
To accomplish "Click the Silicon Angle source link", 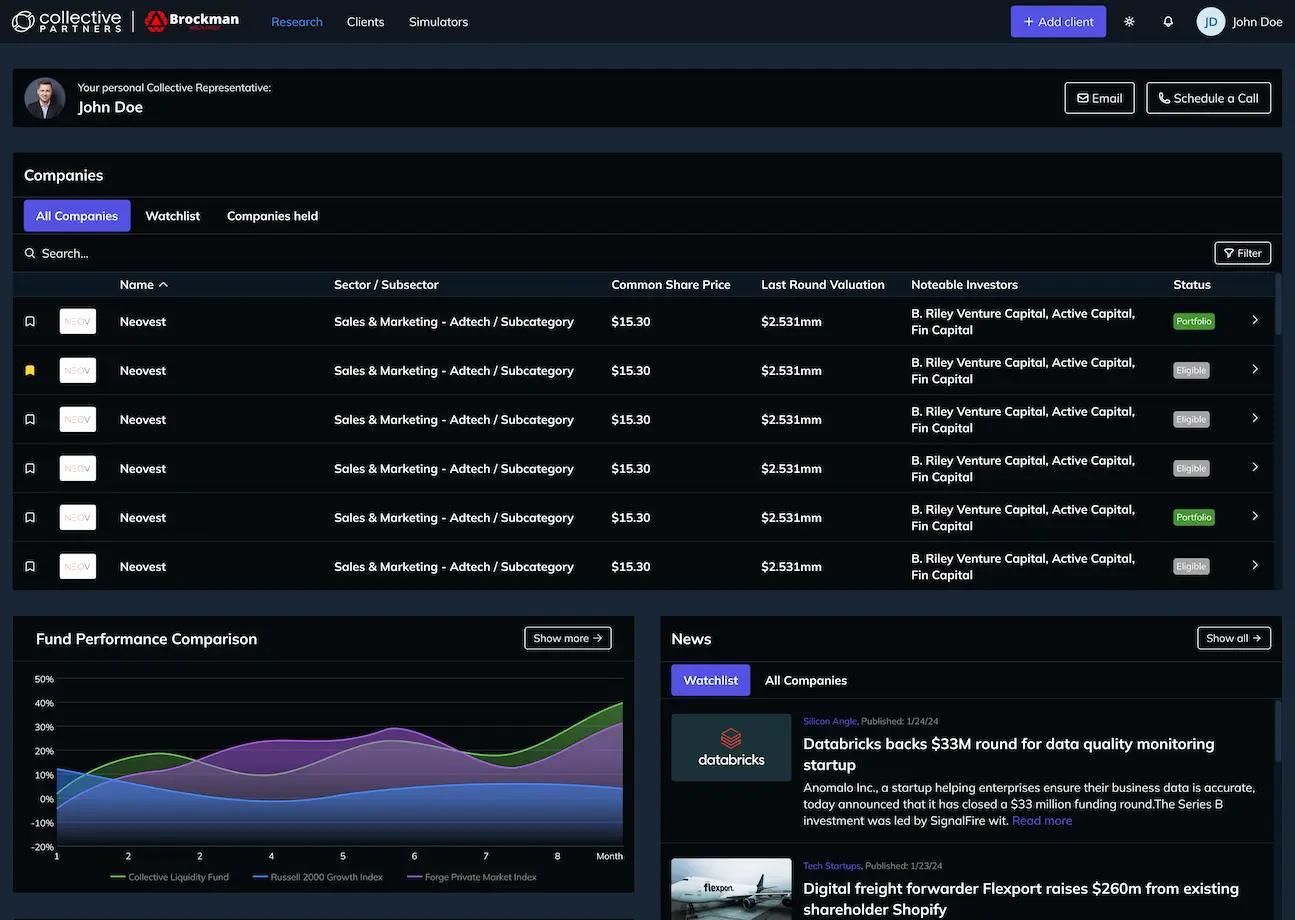I will [x=830, y=721].
